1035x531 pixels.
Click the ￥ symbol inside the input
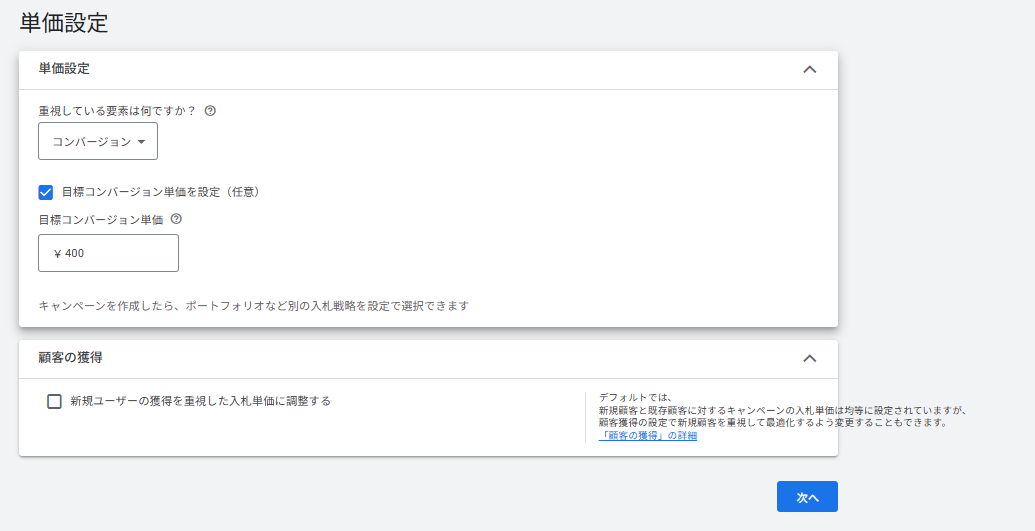[57, 253]
